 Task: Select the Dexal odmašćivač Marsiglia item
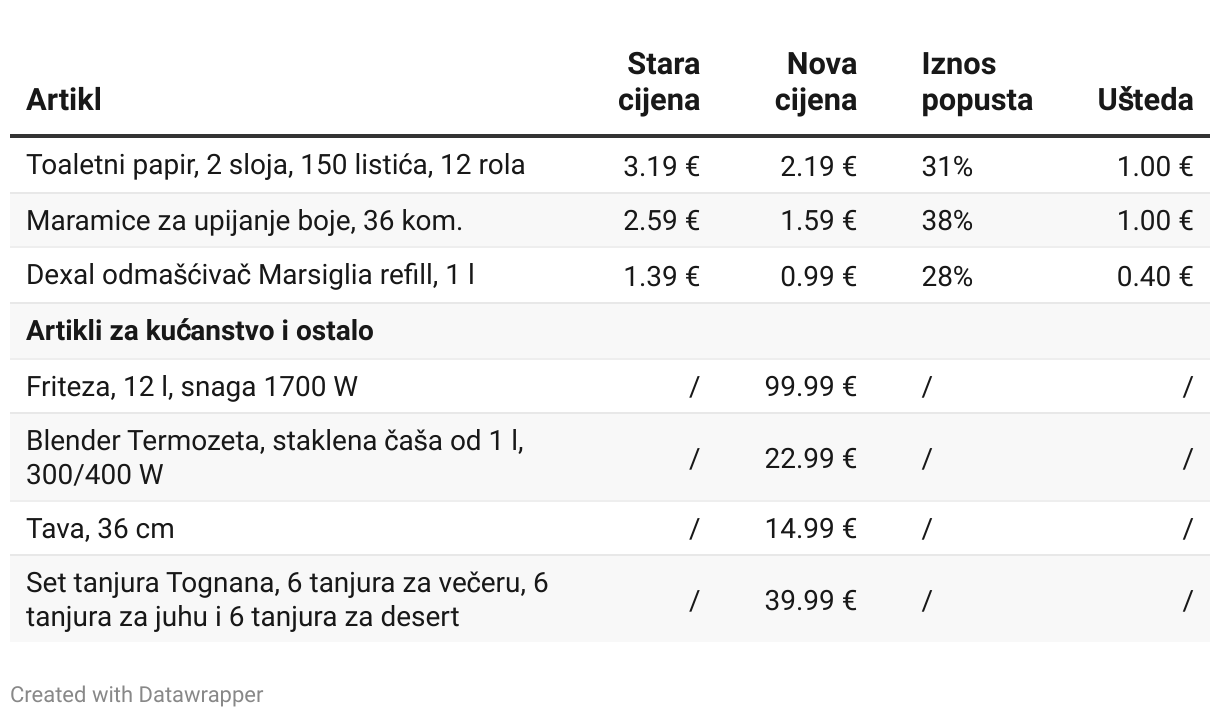(x=250, y=275)
